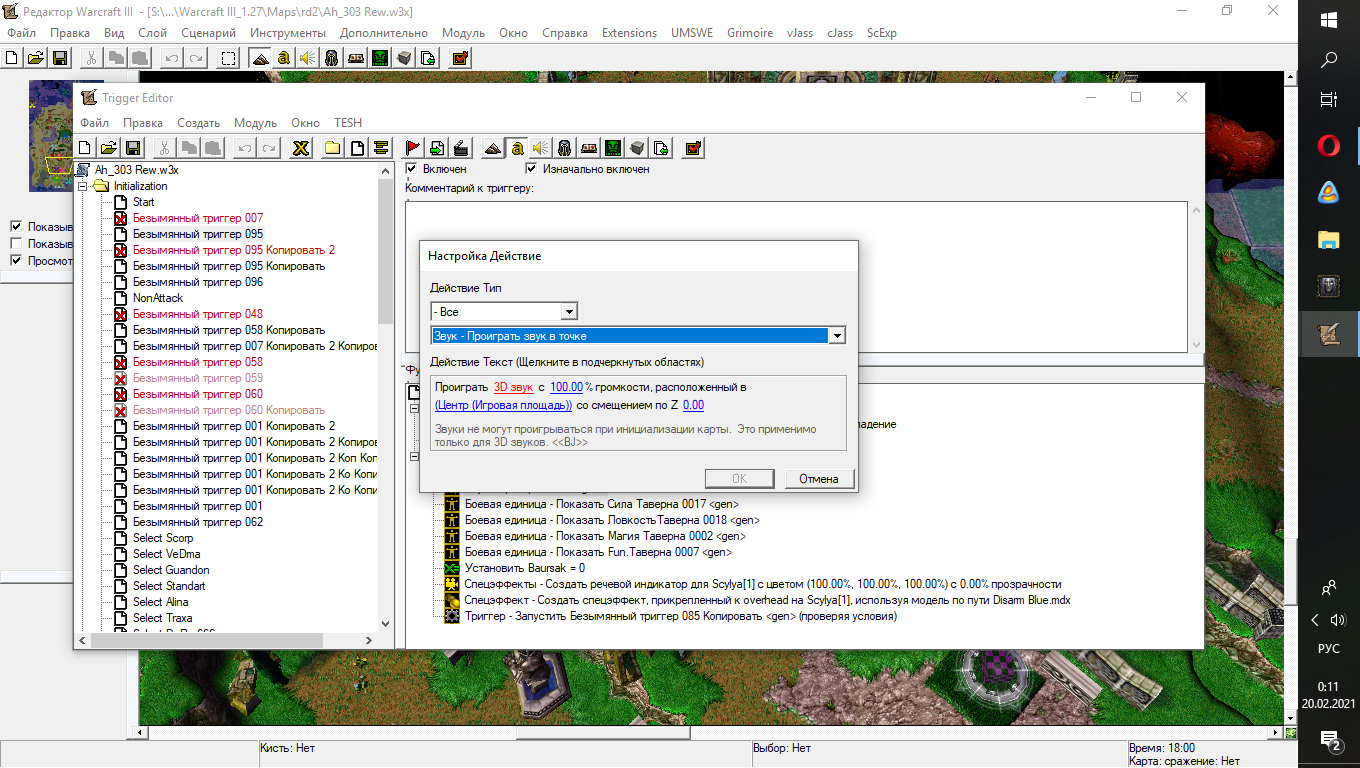Toggle Изначально включен checkbox

coord(531,169)
